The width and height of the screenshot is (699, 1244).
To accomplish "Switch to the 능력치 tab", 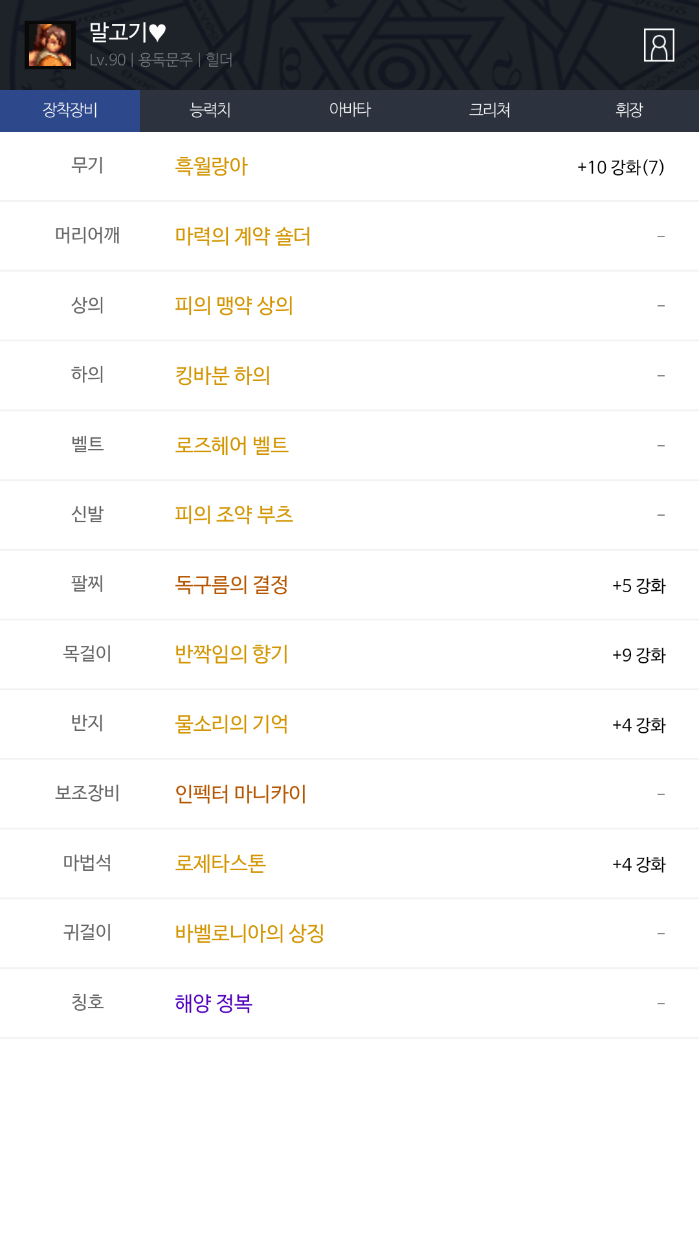I will (x=210, y=110).
